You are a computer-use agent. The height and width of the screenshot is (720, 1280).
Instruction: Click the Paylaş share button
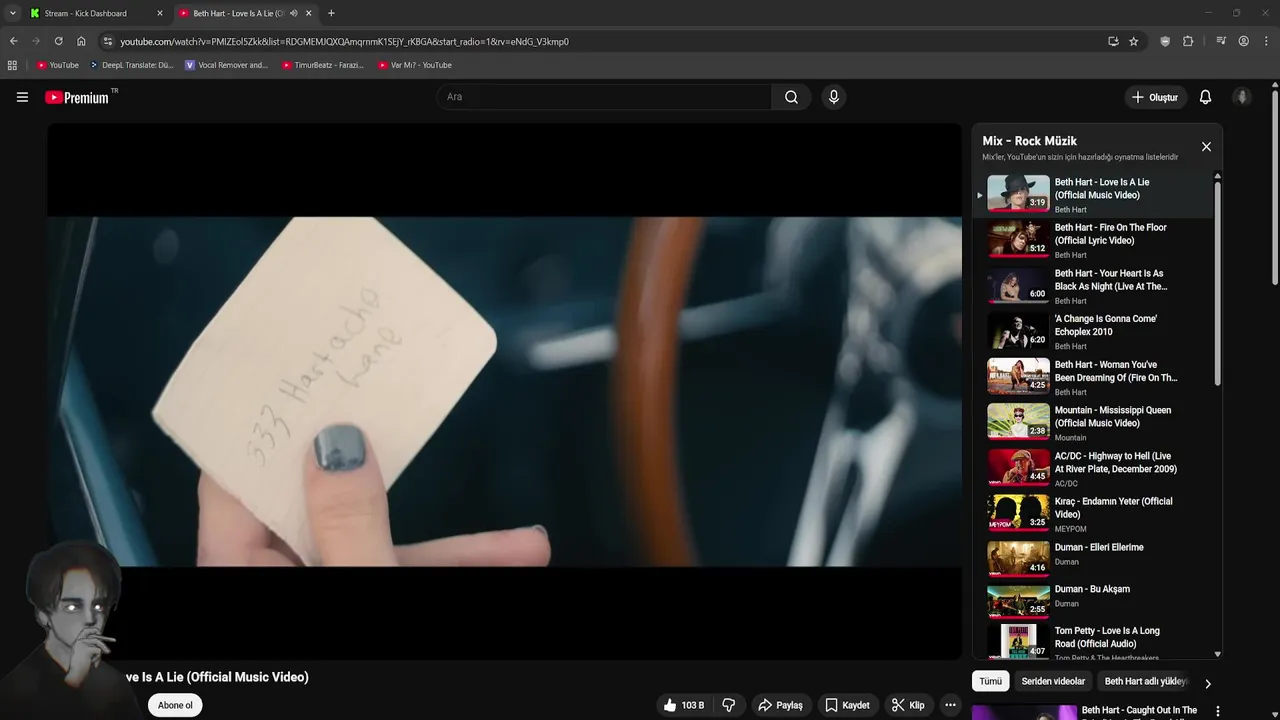[780, 705]
